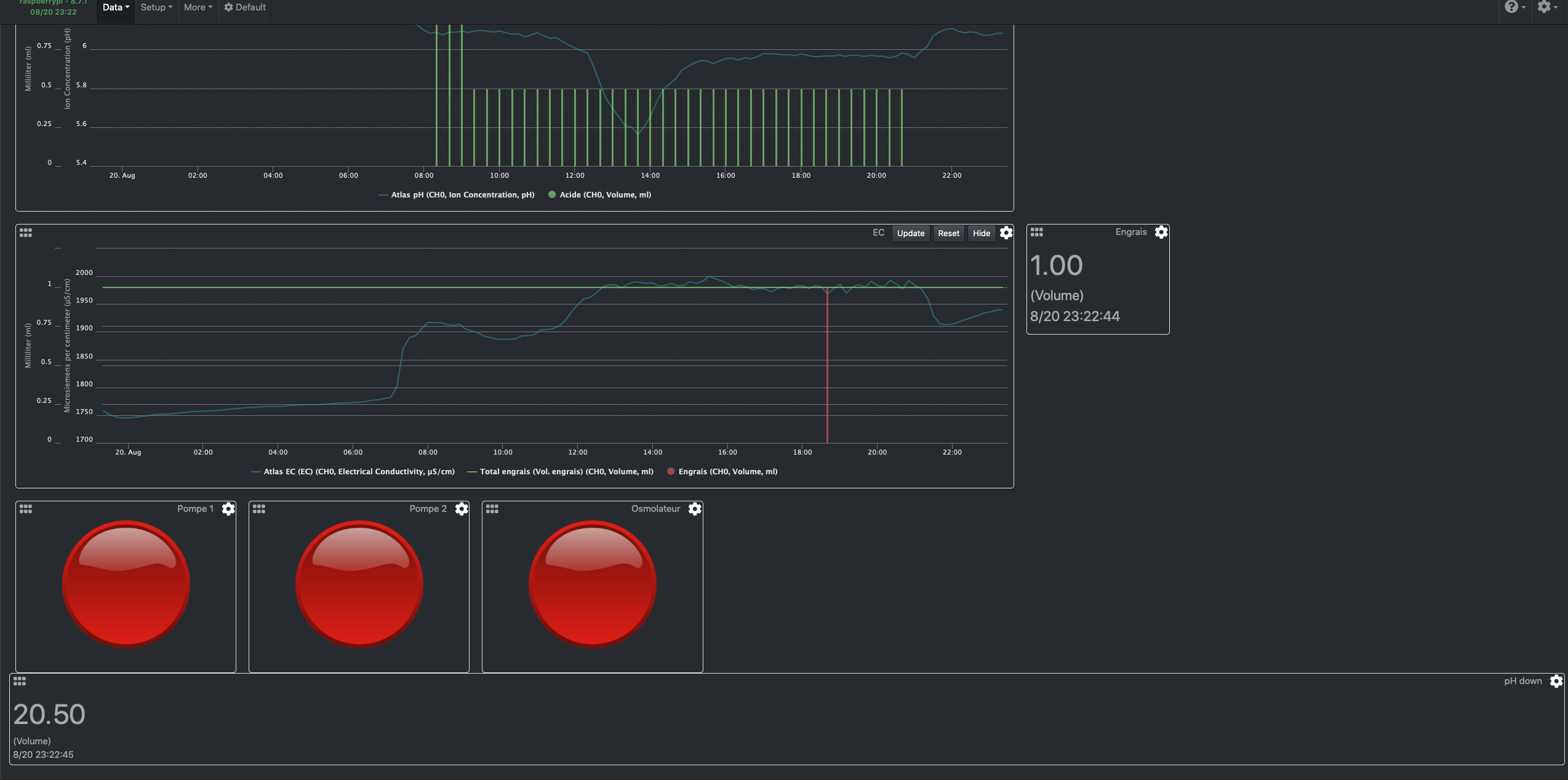The height and width of the screenshot is (780, 1568).
Task: Toggle the Atlas EC legend series
Action: click(x=353, y=472)
